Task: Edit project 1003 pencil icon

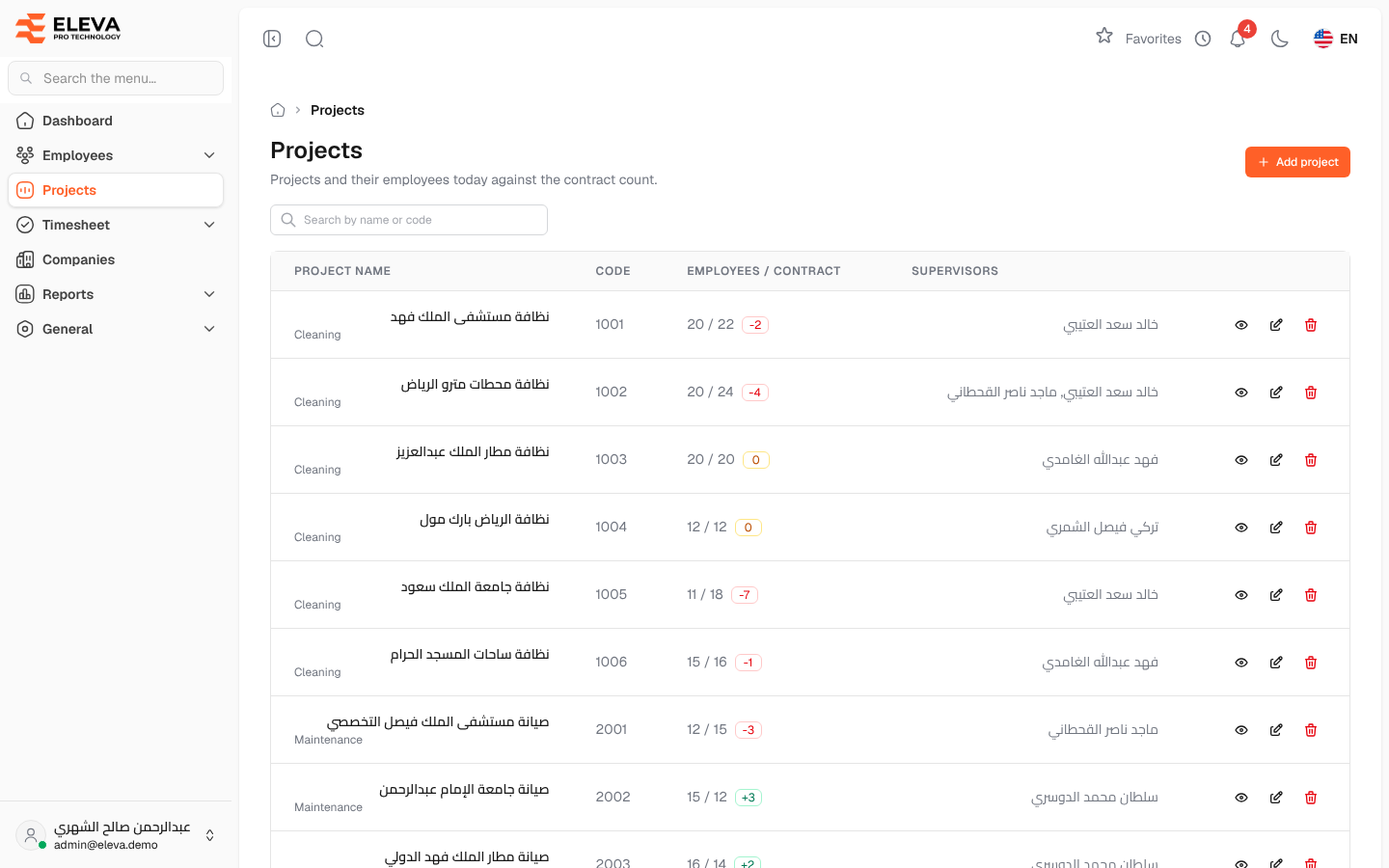Action: coord(1276,460)
